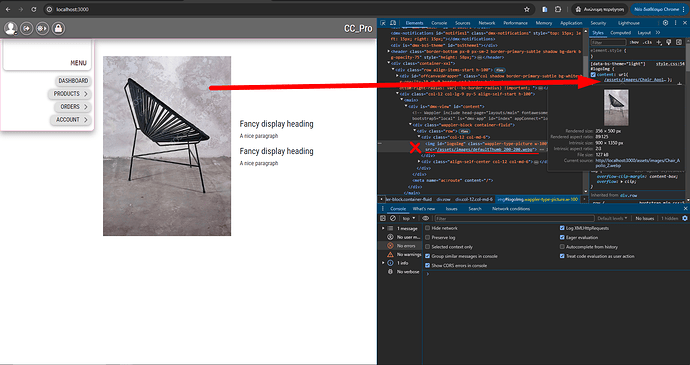The width and height of the screenshot is (690, 365).
Task: Expand the header element node arrow
Action: pos(389,51)
